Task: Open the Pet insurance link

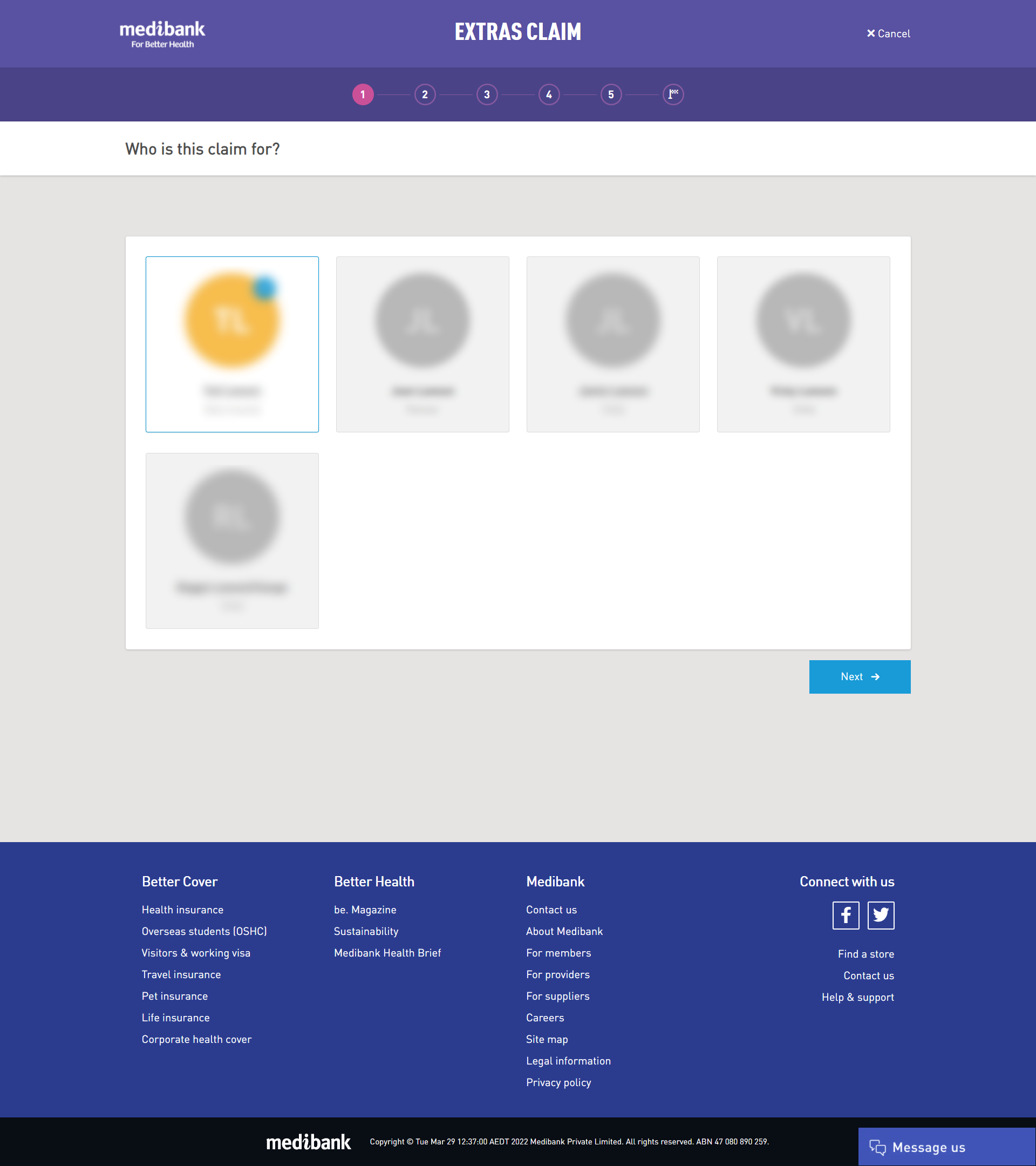Action: pos(175,996)
